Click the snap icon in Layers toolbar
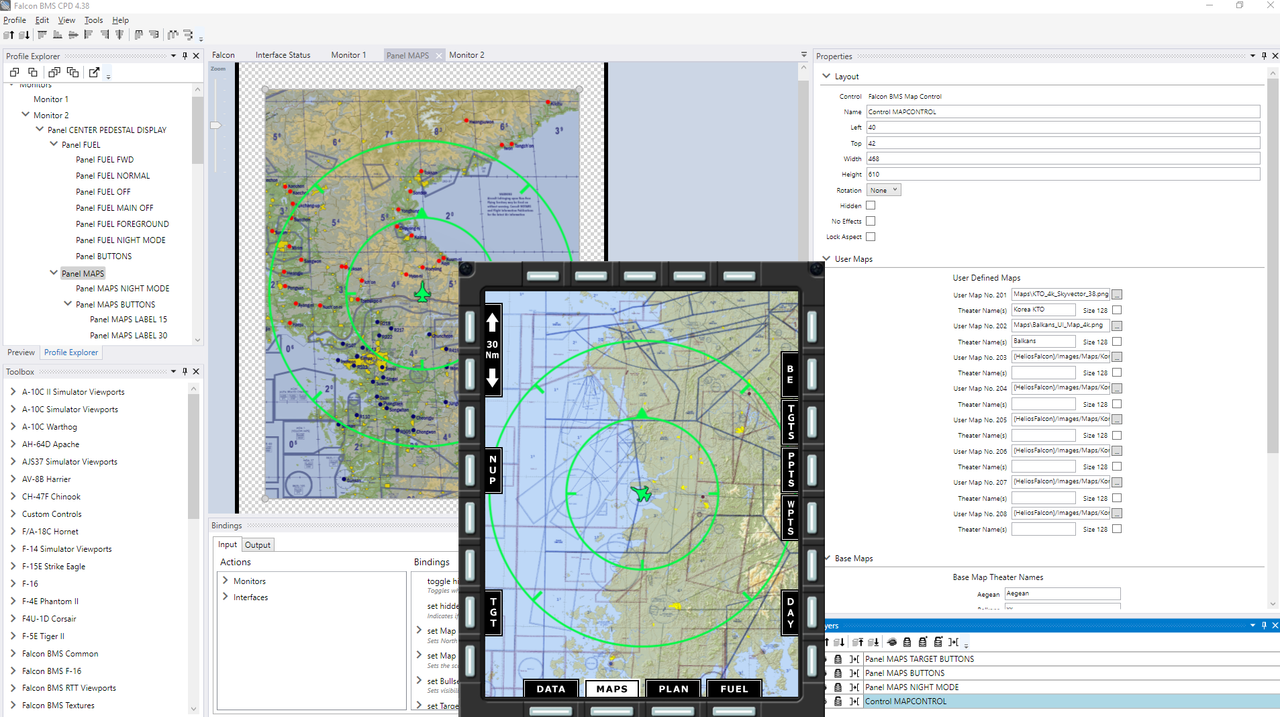This screenshot has width=1280, height=717. point(953,641)
